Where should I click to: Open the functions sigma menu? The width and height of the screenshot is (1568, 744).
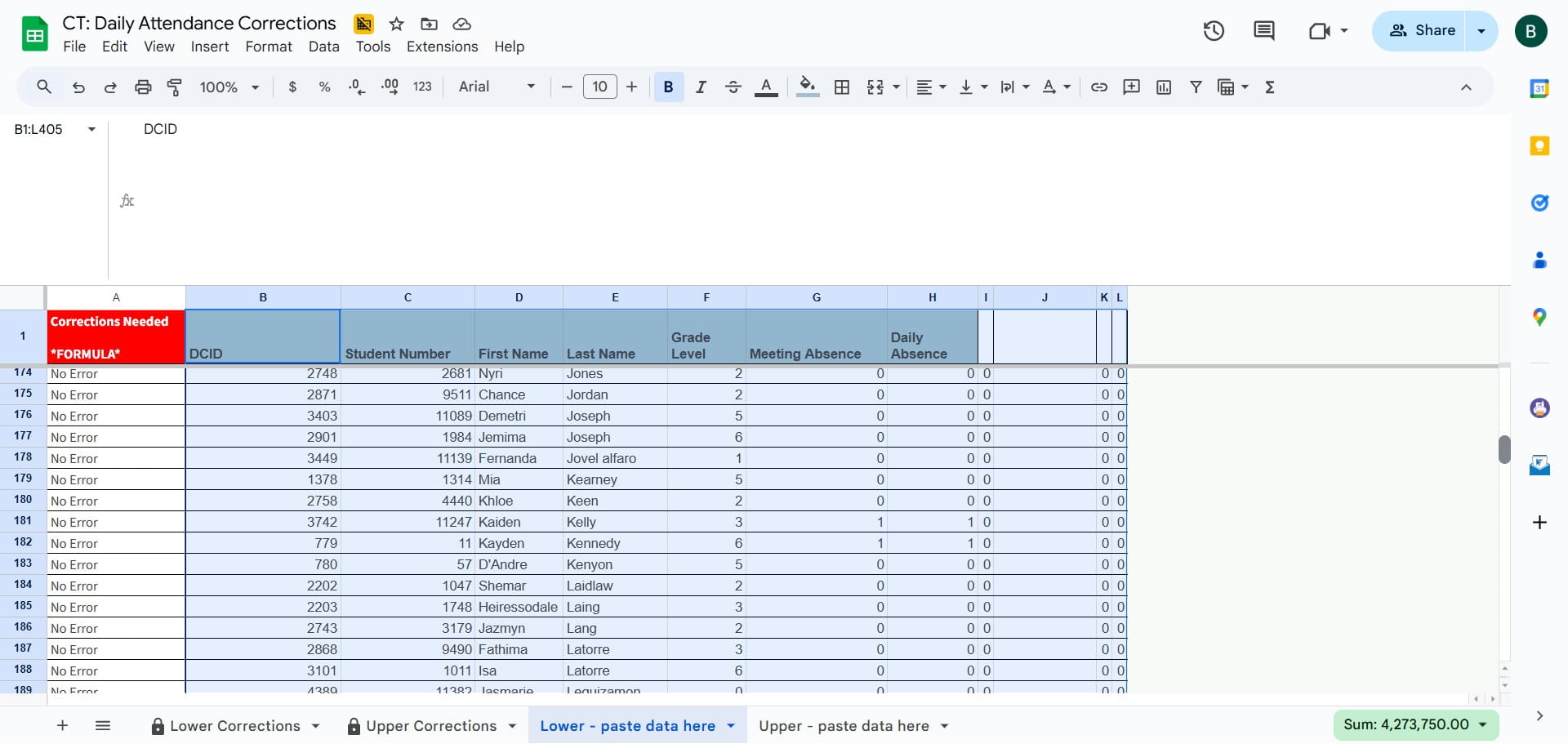click(x=1270, y=87)
